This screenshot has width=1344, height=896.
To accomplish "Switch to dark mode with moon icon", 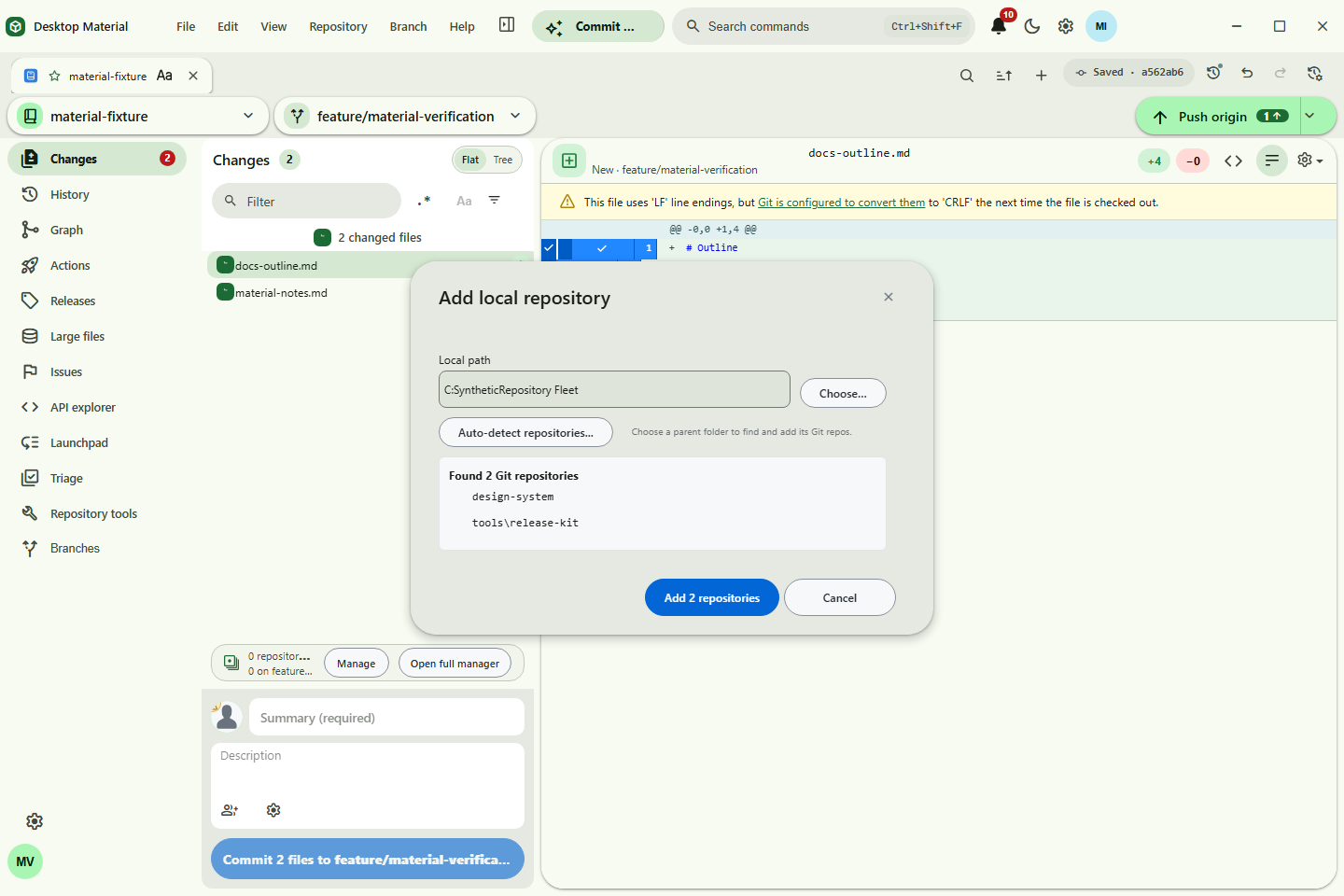I will (1032, 26).
